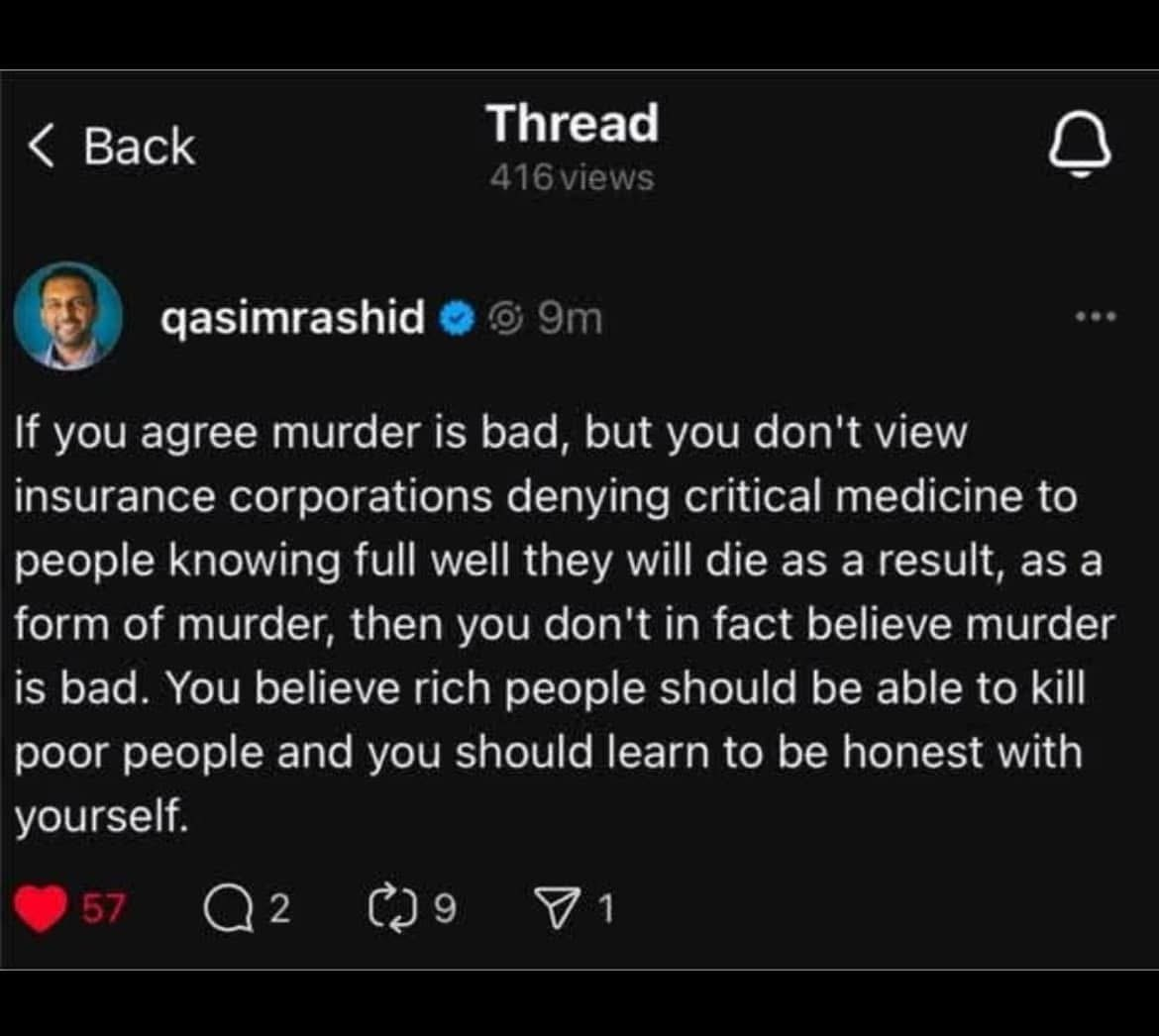Share the post with the paper plane icon

pos(554,909)
